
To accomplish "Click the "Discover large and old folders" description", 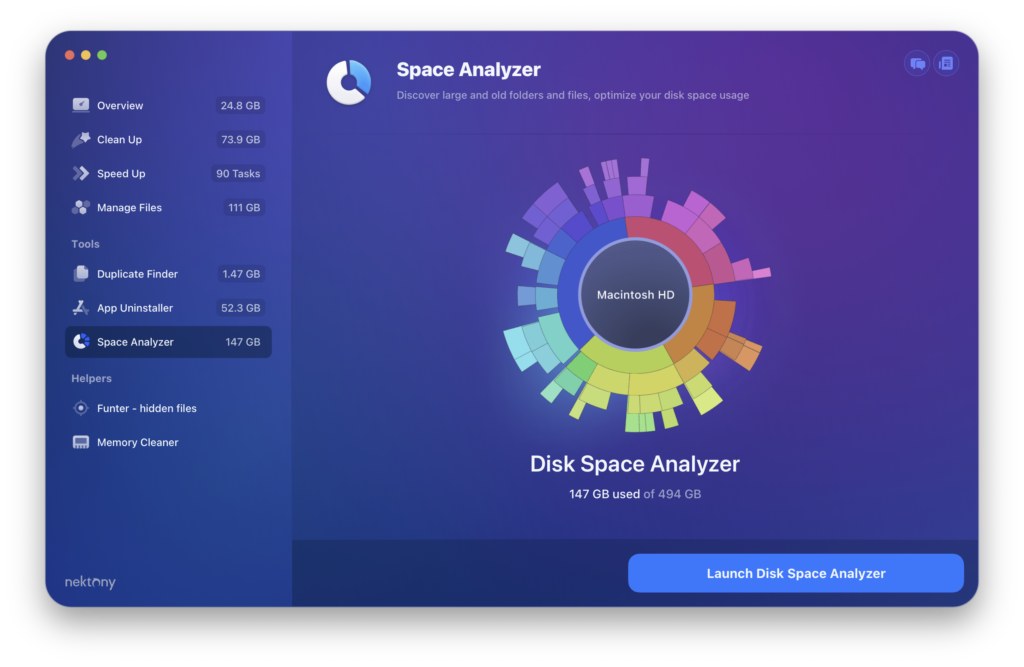I will [x=573, y=95].
